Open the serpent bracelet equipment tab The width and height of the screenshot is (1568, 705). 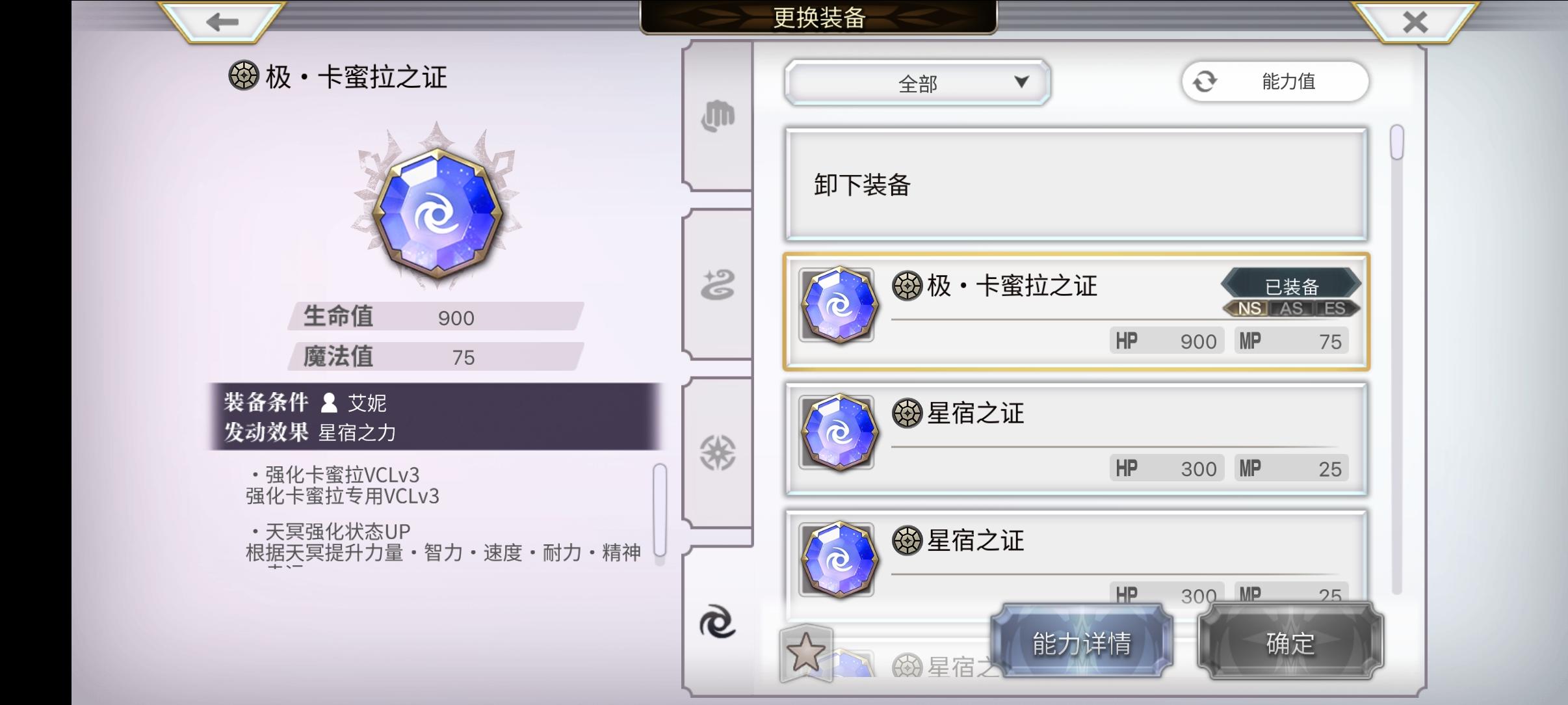click(718, 285)
